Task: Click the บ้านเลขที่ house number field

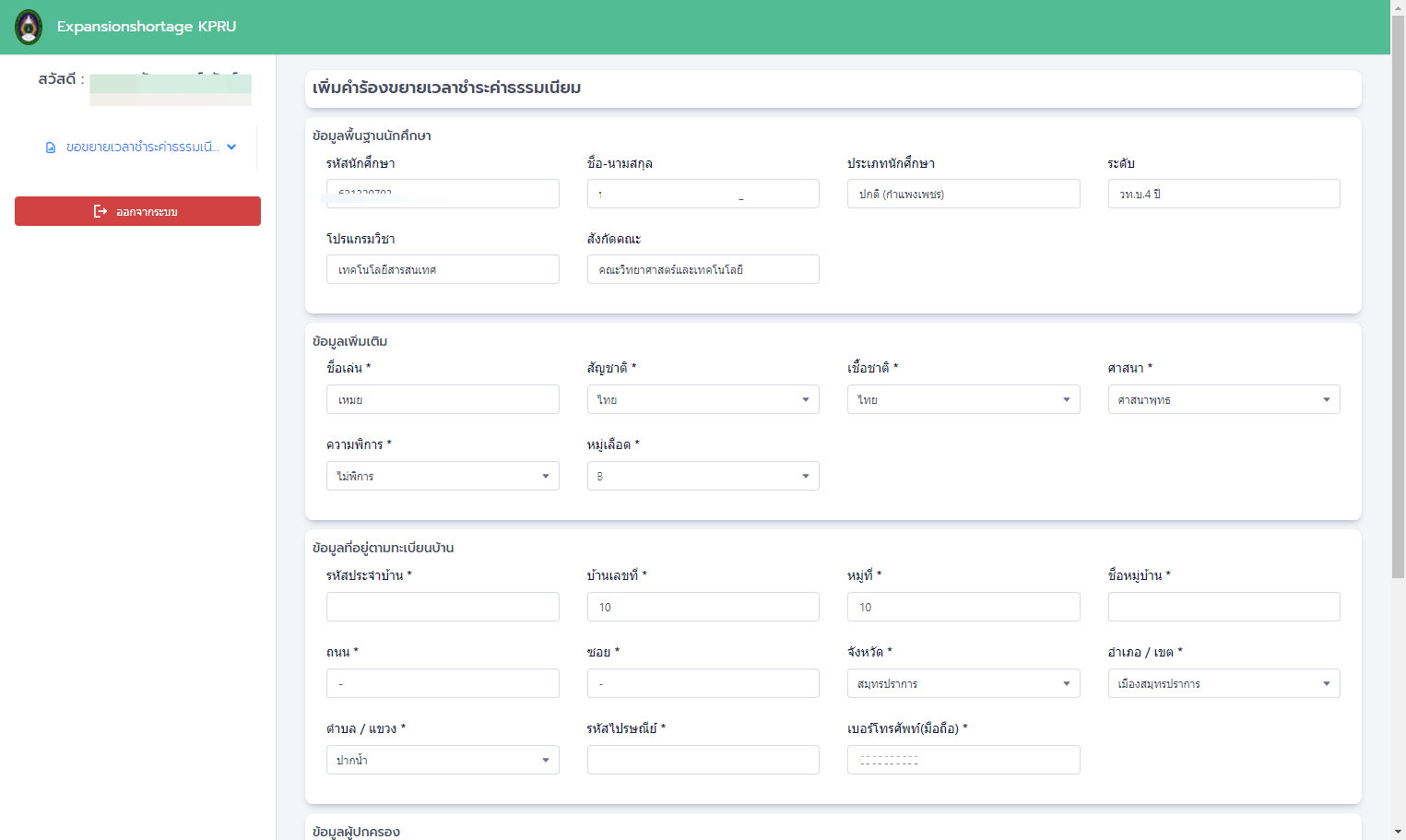Action: [703, 607]
